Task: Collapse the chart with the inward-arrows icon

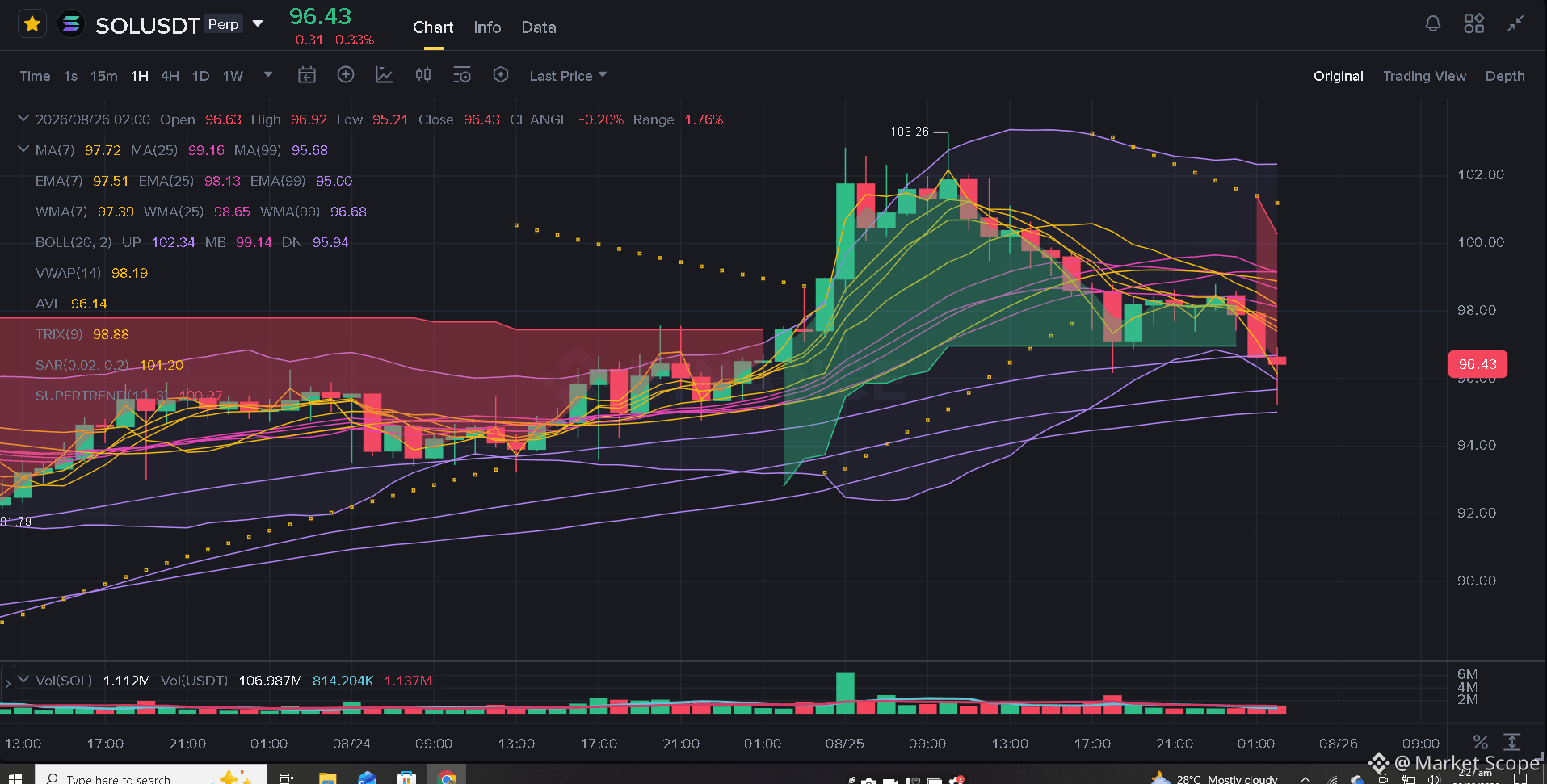Action: 1515,24
